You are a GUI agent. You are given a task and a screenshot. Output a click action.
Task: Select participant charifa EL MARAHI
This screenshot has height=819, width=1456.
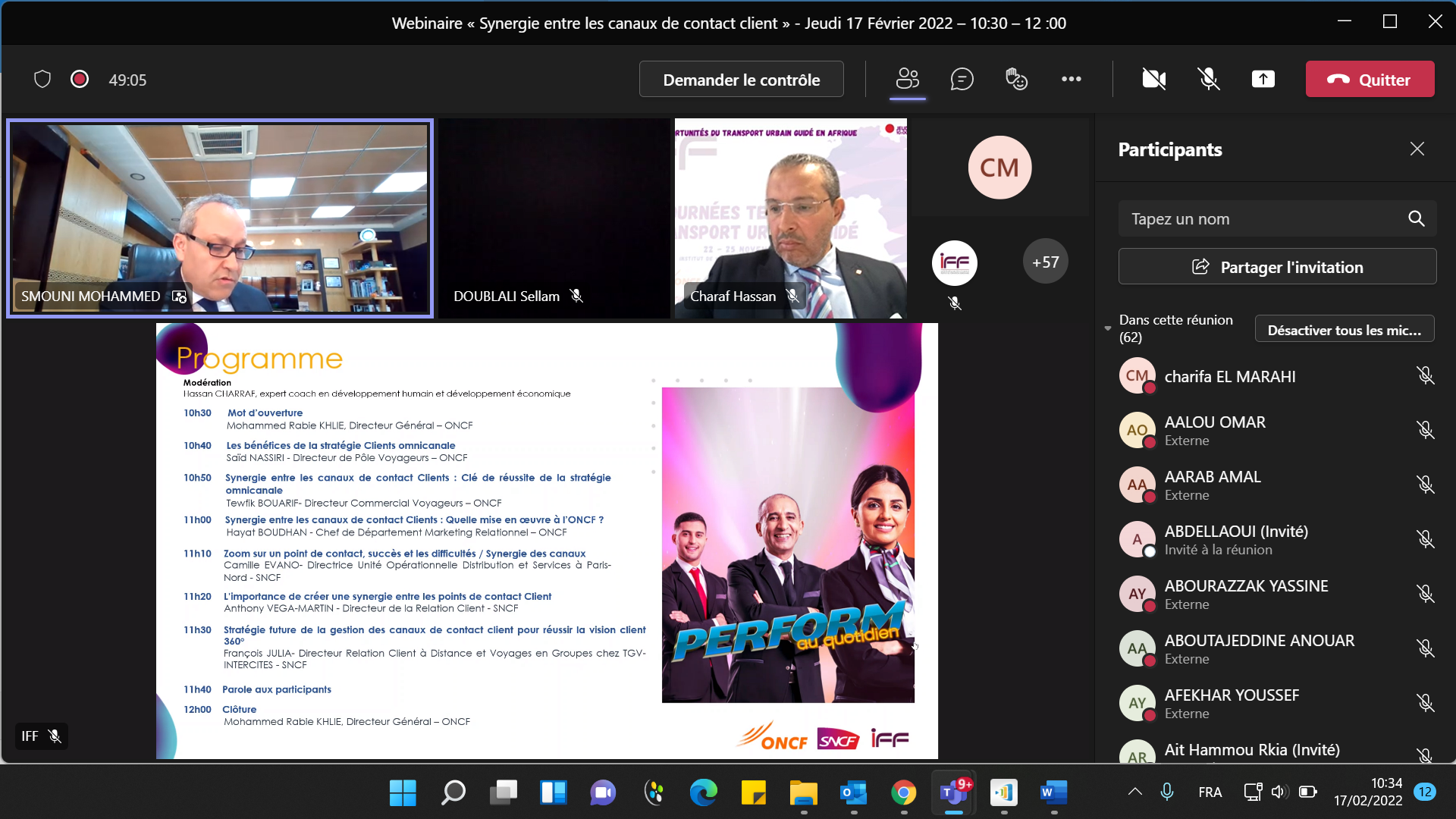(x=1229, y=377)
